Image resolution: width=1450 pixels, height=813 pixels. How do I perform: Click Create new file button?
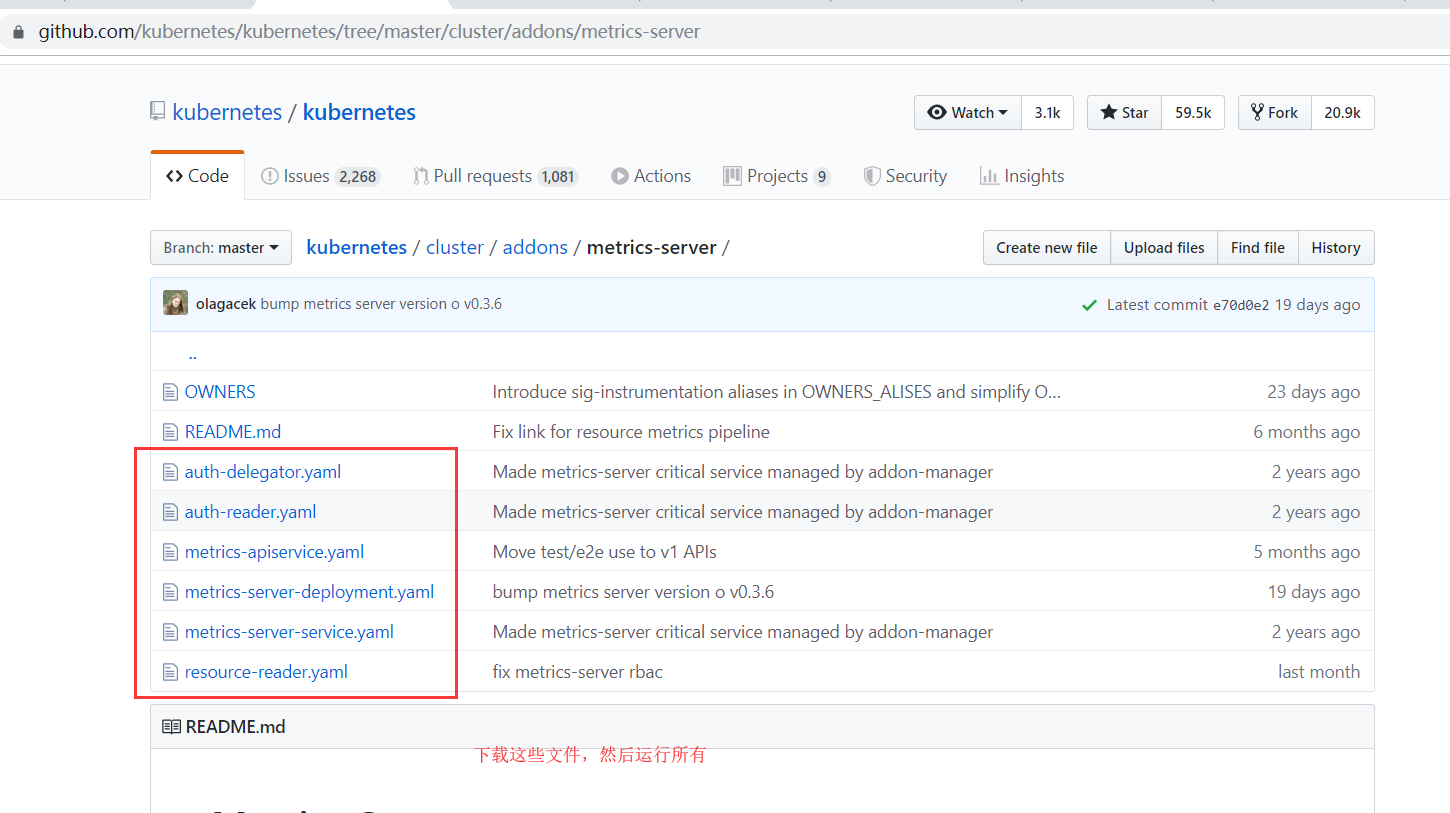coord(1047,248)
